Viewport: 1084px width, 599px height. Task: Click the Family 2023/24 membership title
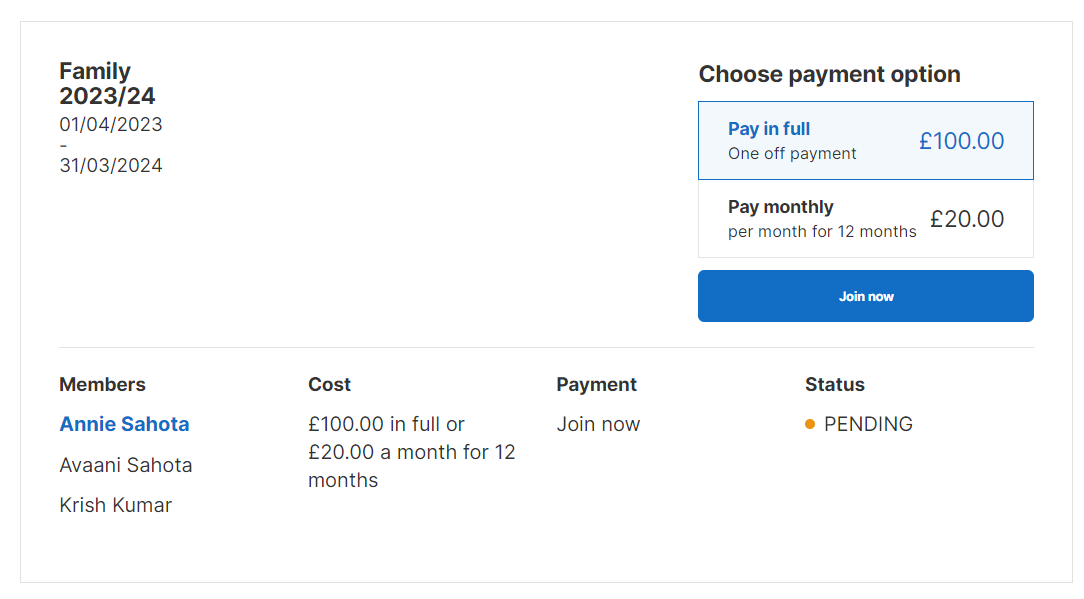pos(107,84)
